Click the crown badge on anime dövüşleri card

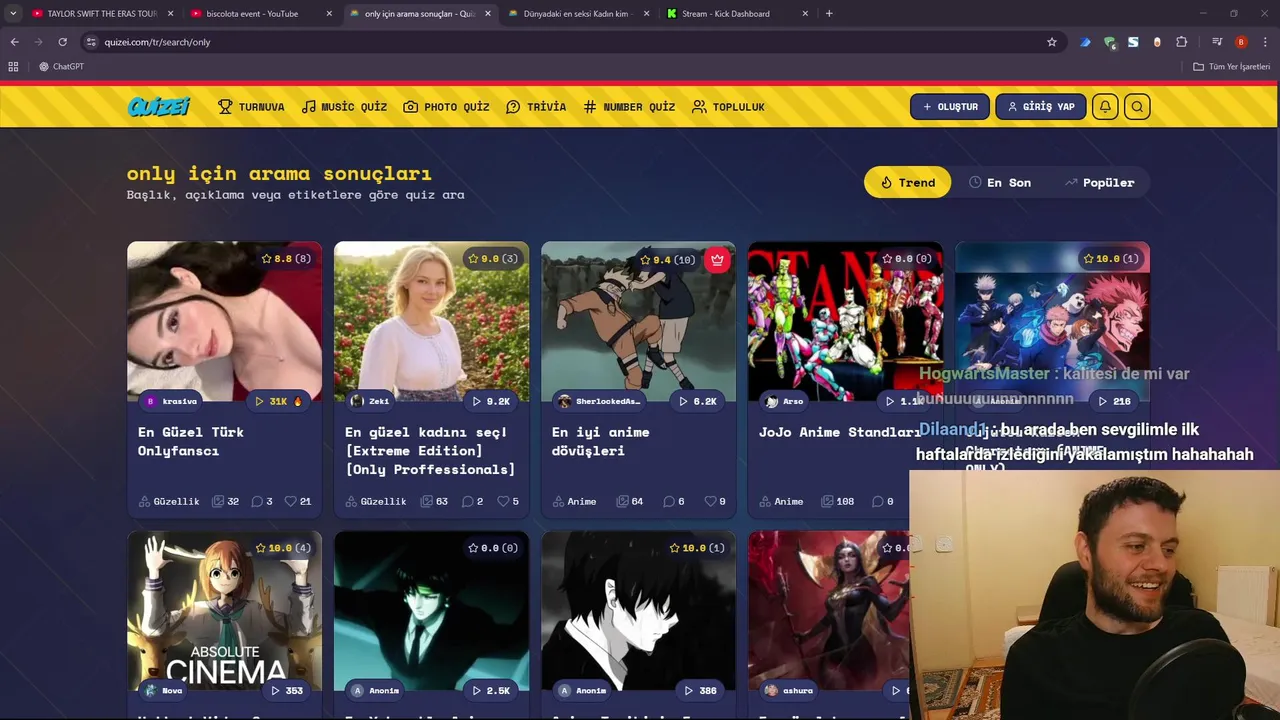tap(717, 260)
